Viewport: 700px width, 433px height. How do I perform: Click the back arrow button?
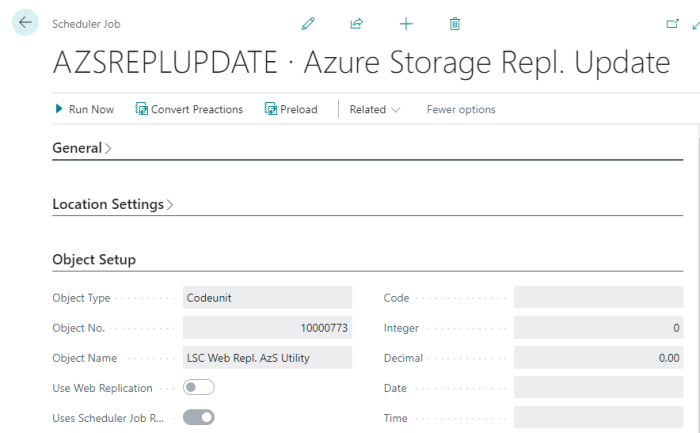(x=25, y=22)
